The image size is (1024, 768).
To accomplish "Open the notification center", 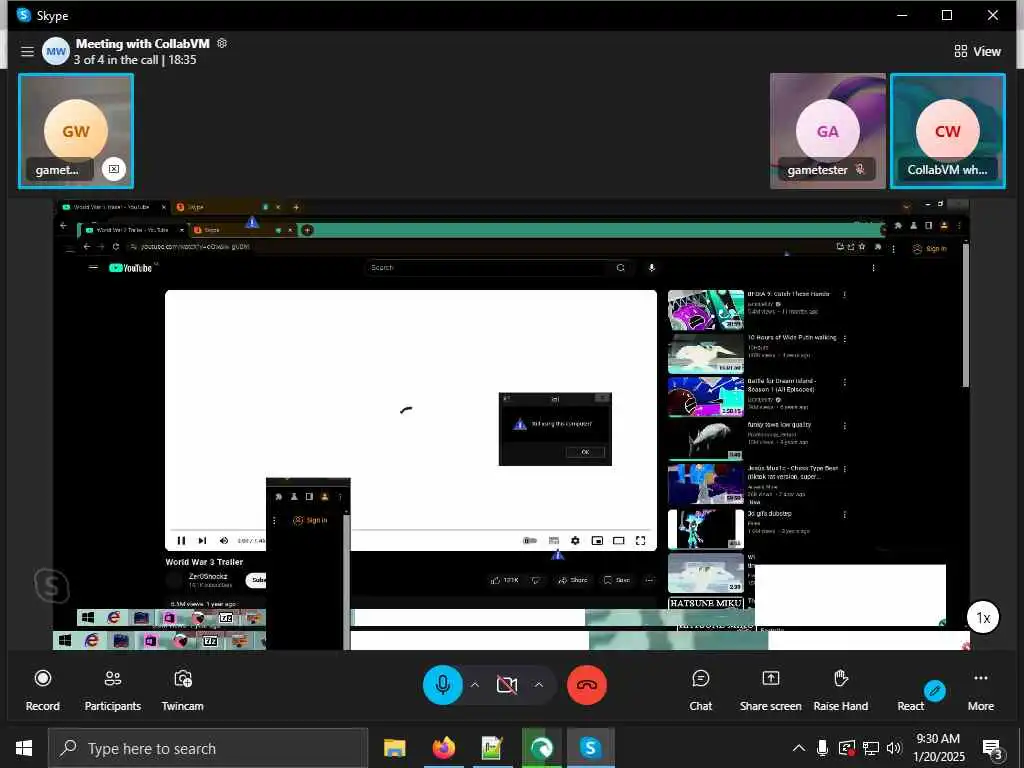I will tap(992, 748).
